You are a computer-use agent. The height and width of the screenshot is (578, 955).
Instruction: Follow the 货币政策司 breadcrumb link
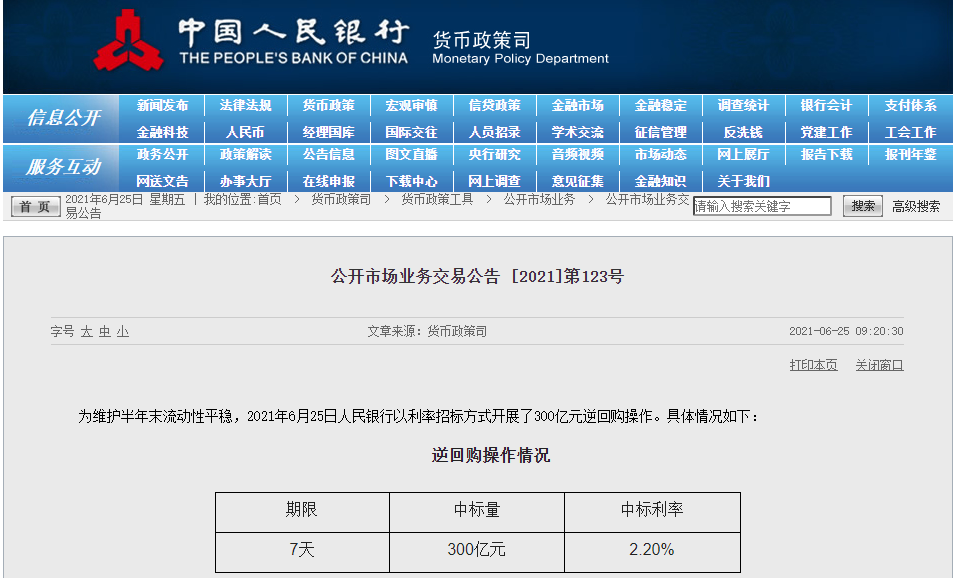[341, 199]
